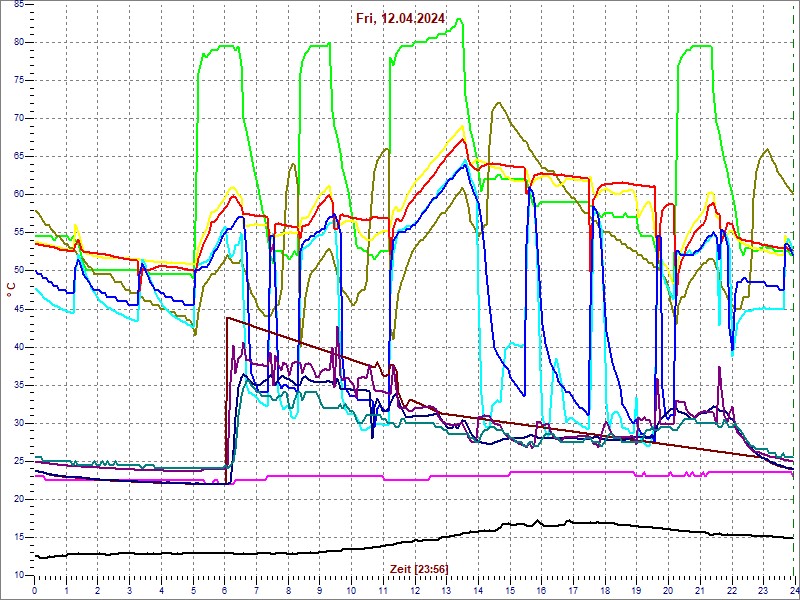Screen dimensions: 800x600
Task: Select the 60 value on temperature axis
Action: tap(19, 195)
